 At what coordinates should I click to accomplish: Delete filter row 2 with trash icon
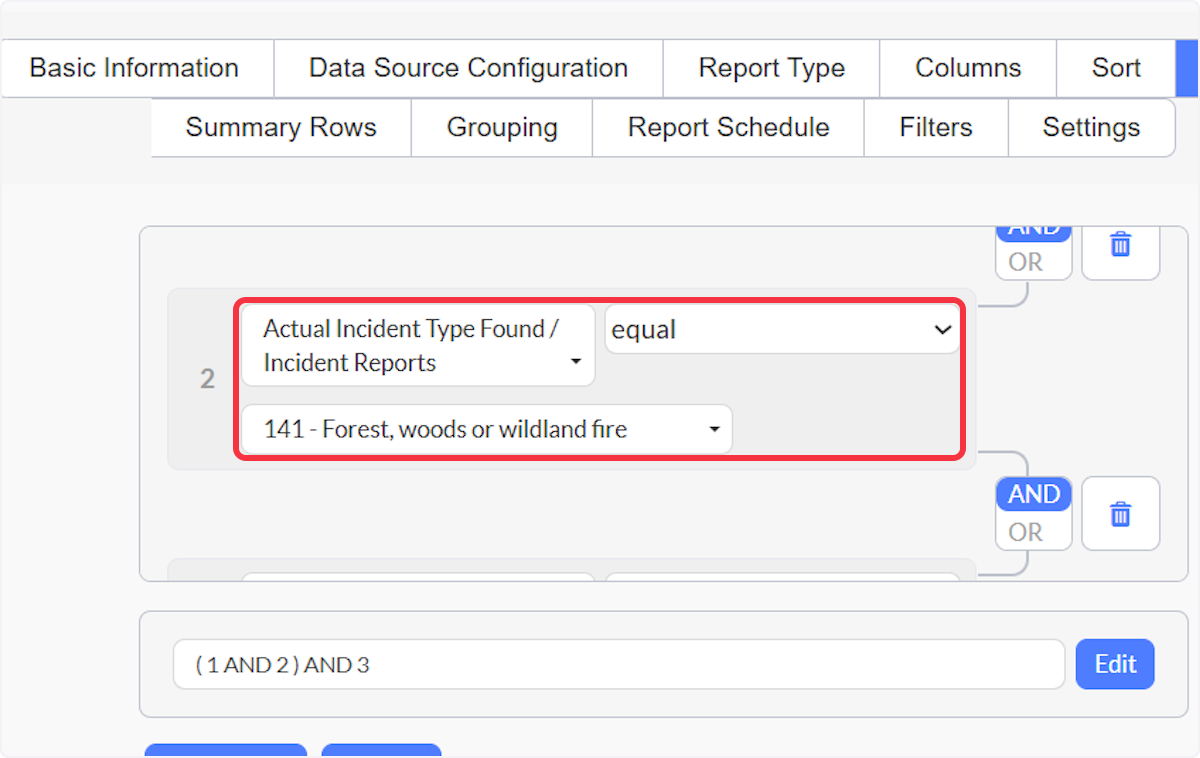pos(1121,514)
